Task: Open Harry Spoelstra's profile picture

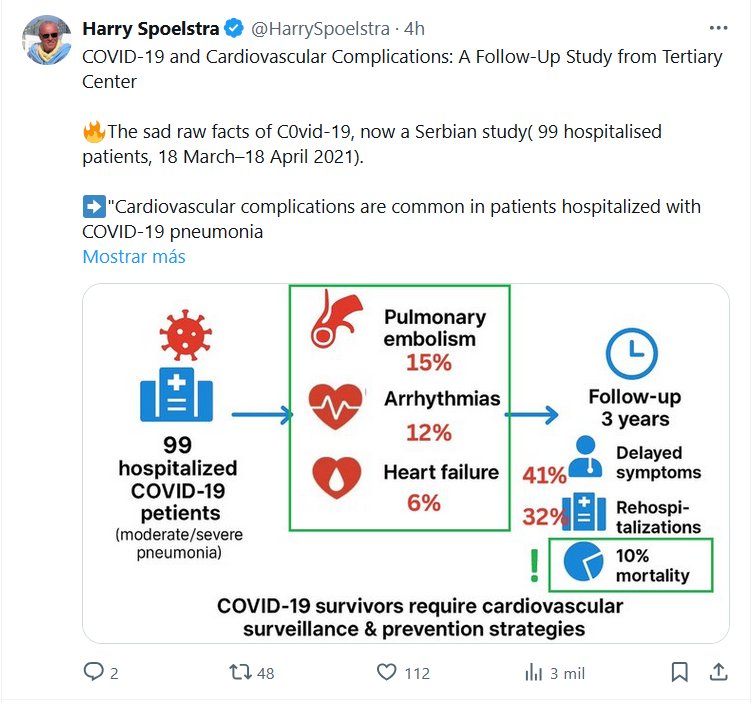Action: pos(46,41)
